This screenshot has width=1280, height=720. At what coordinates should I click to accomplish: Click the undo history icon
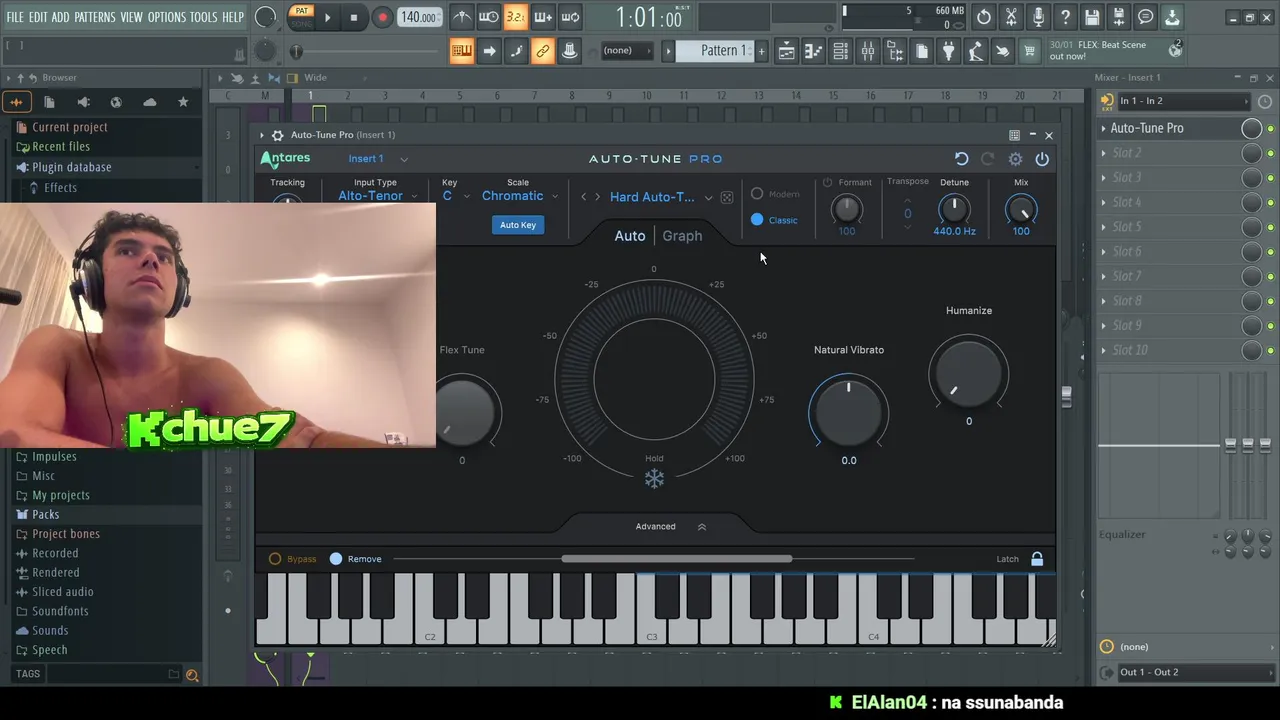984,17
